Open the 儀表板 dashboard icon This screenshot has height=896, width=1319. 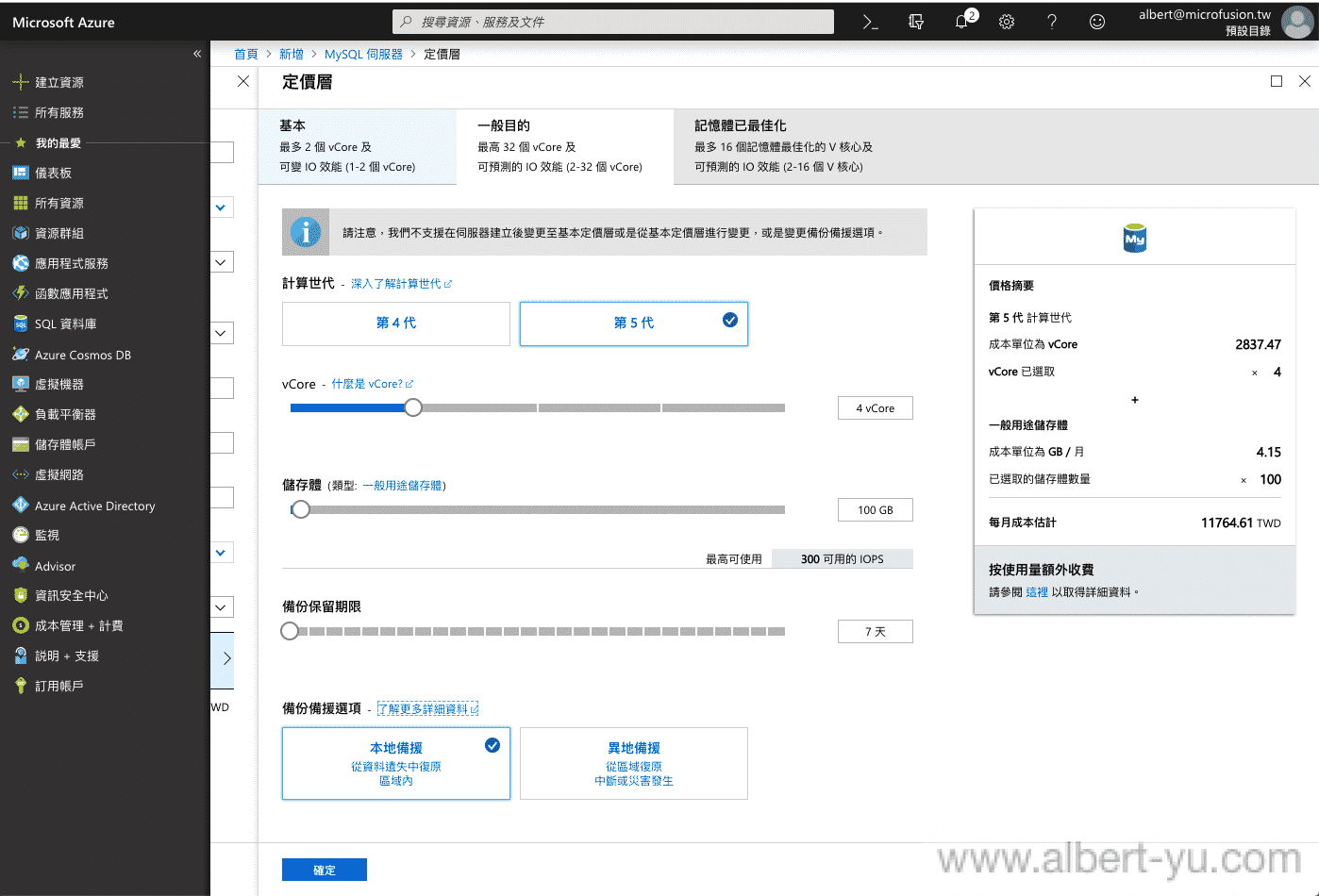pyautogui.click(x=21, y=173)
